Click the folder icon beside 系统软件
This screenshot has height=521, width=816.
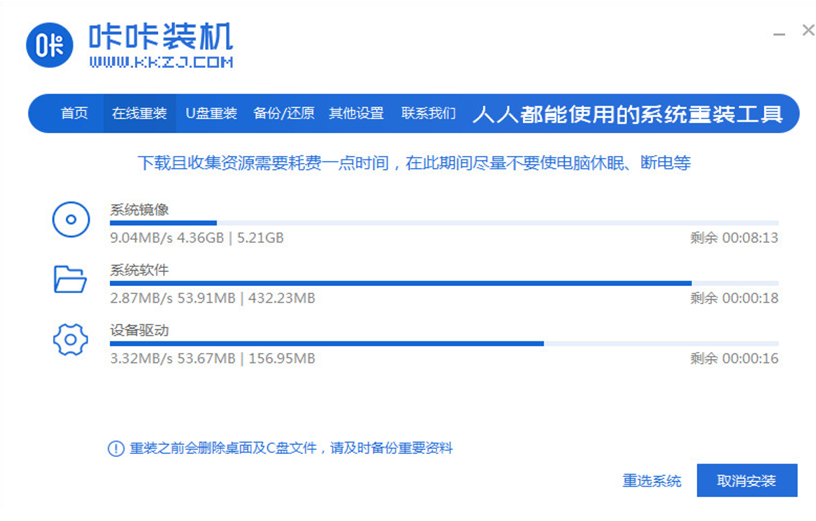tap(70, 279)
